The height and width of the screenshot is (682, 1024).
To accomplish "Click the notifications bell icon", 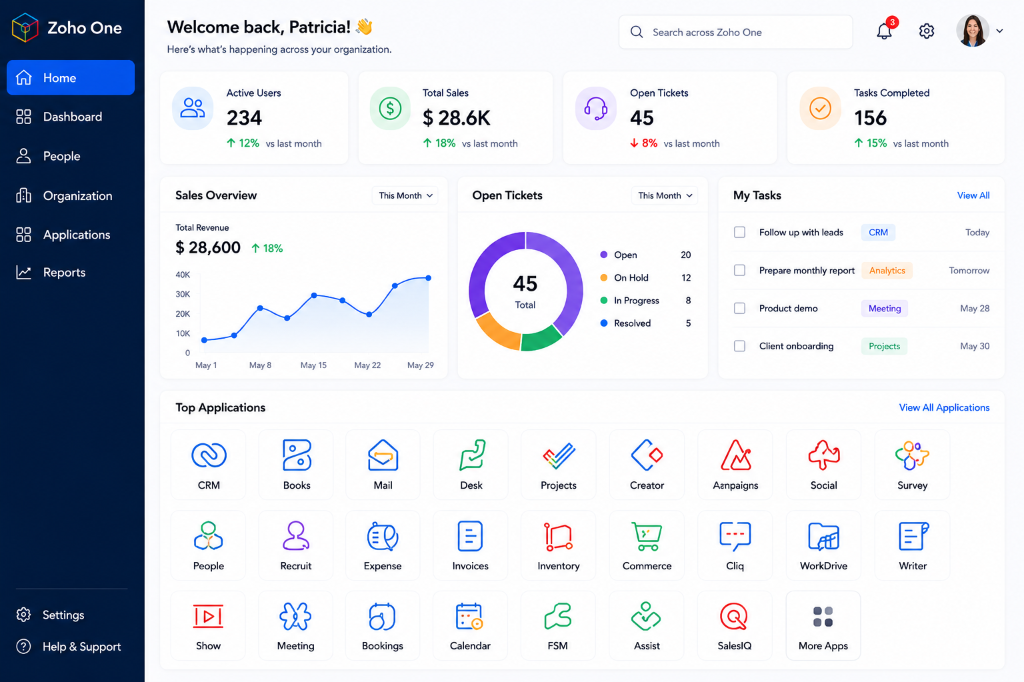I will [884, 31].
